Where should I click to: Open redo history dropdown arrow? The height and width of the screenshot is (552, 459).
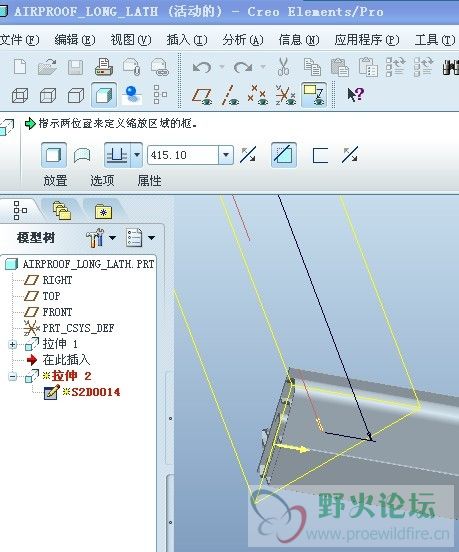tap(263, 67)
